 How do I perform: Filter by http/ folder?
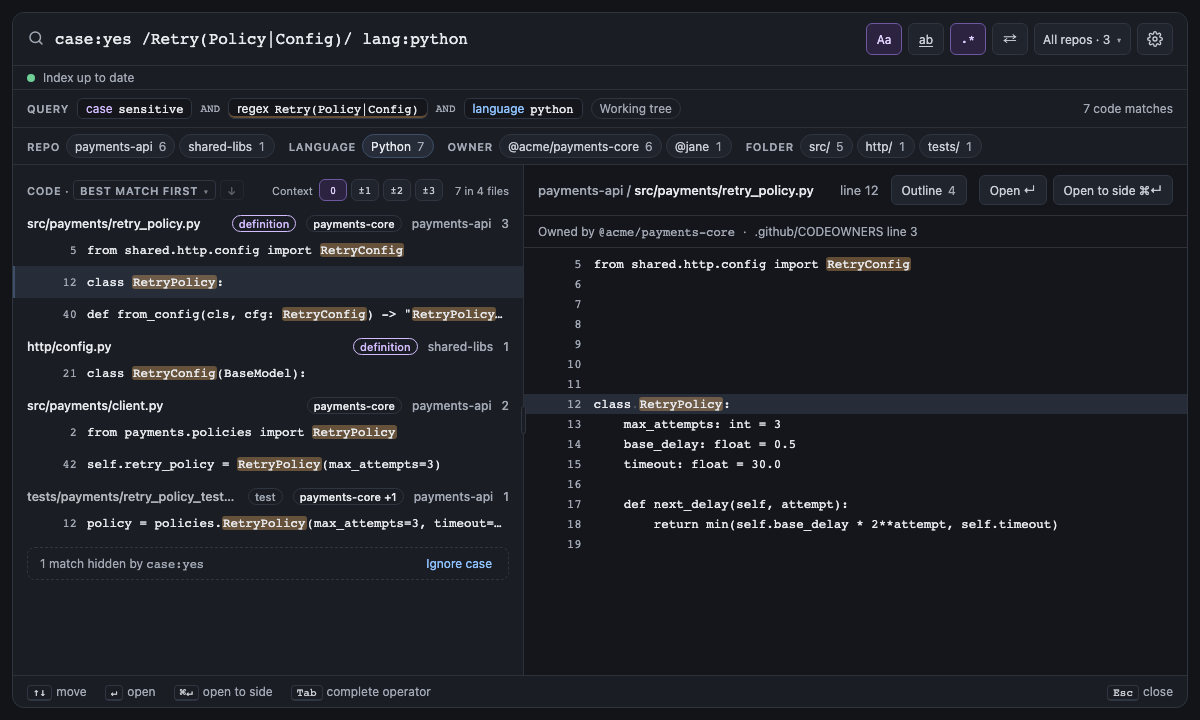(x=886, y=146)
